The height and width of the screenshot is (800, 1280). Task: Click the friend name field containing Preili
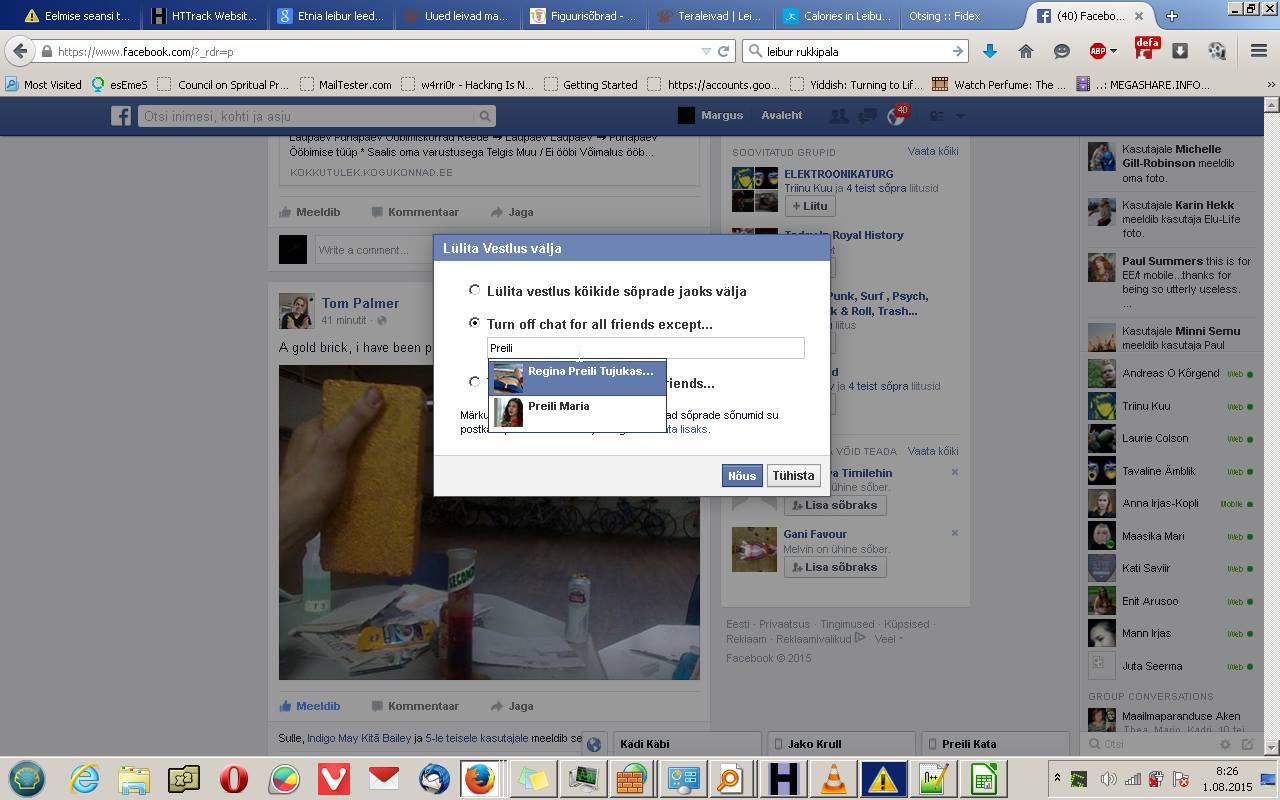click(x=646, y=348)
